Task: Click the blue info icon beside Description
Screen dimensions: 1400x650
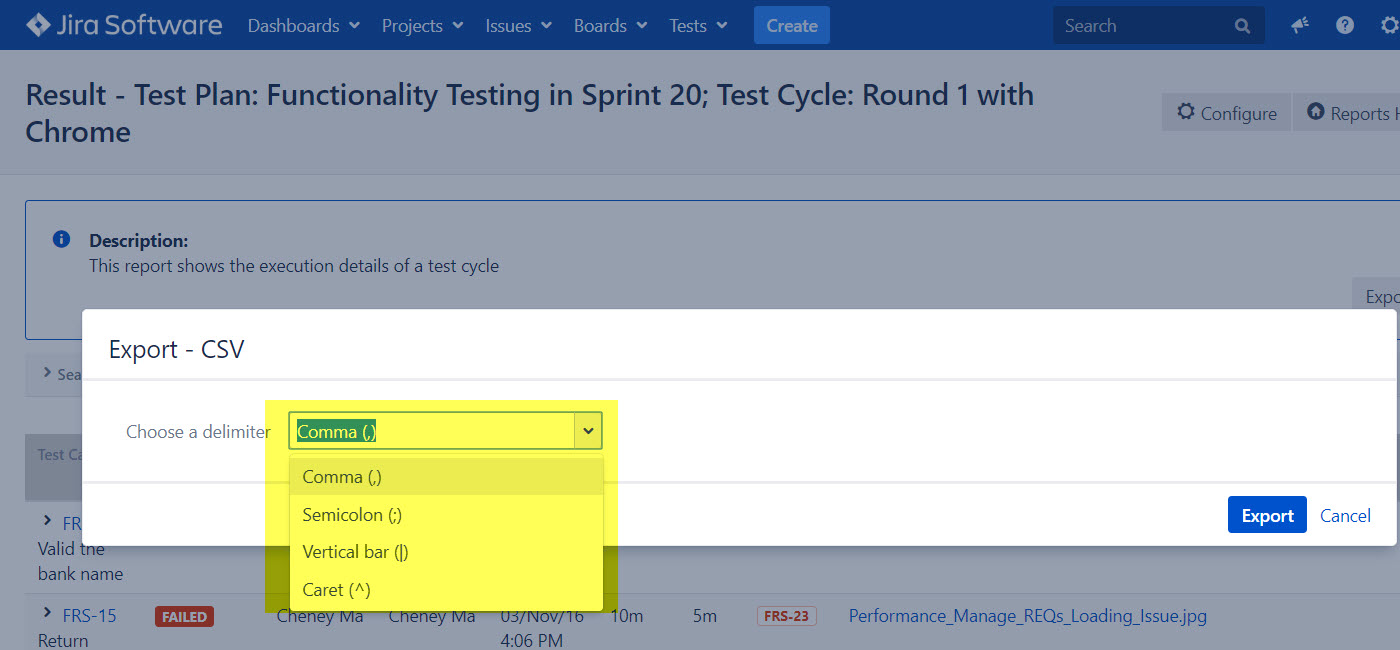Action: point(61,240)
